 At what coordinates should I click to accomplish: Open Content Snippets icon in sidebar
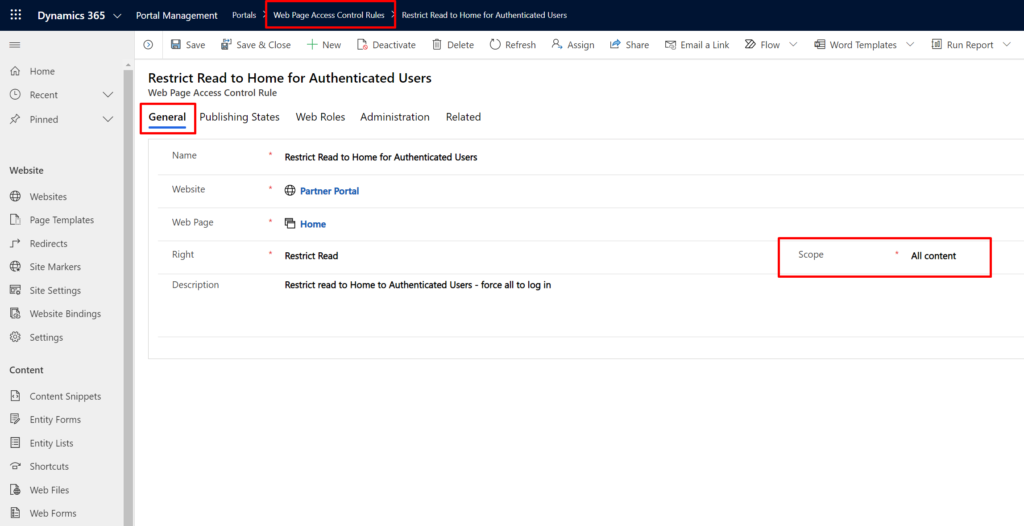coord(16,396)
